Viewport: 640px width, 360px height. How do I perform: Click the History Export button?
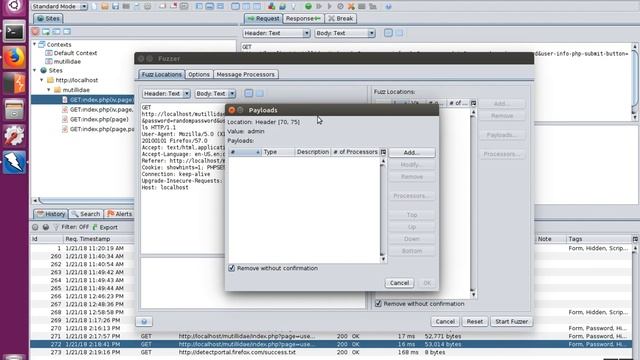[105, 227]
